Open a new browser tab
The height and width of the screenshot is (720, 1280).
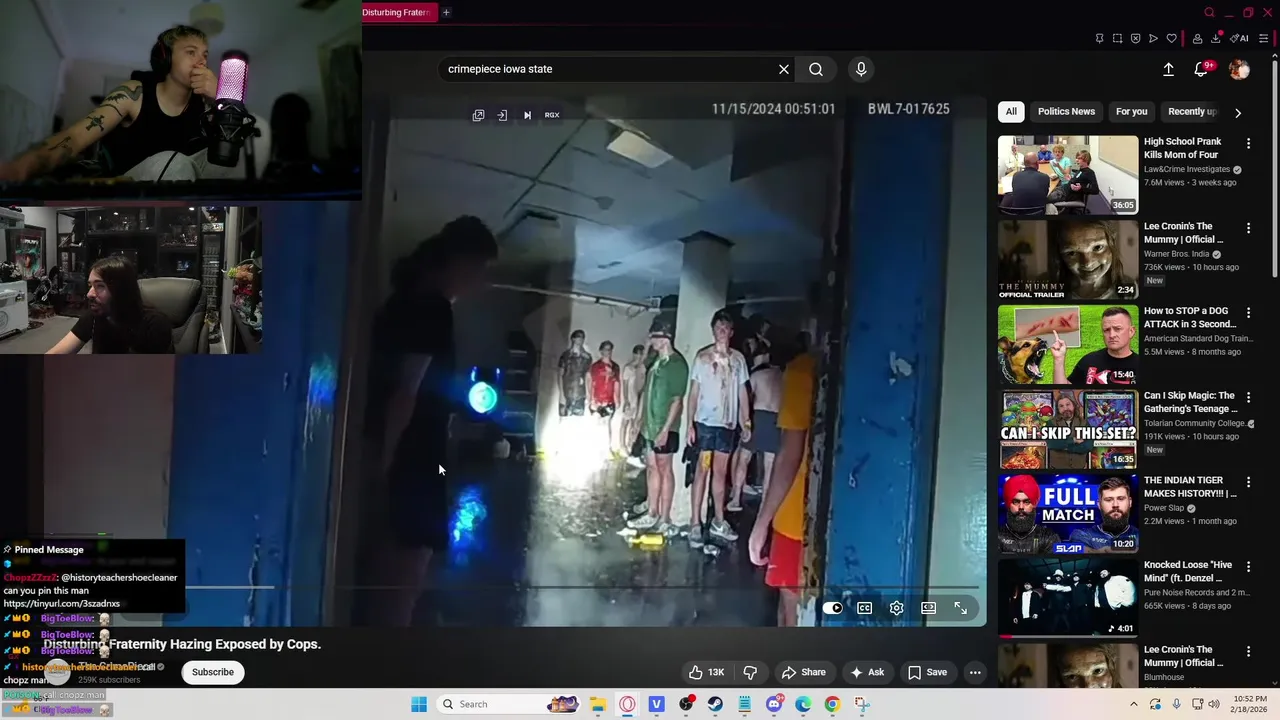pyautogui.click(x=446, y=12)
